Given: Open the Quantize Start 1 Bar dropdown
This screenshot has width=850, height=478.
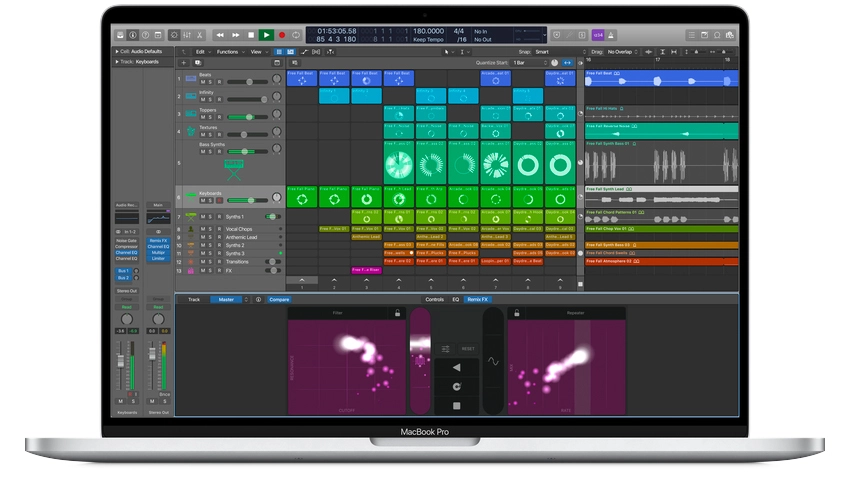Looking at the screenshot, I should pyautogui.click(x=530, y=63).
